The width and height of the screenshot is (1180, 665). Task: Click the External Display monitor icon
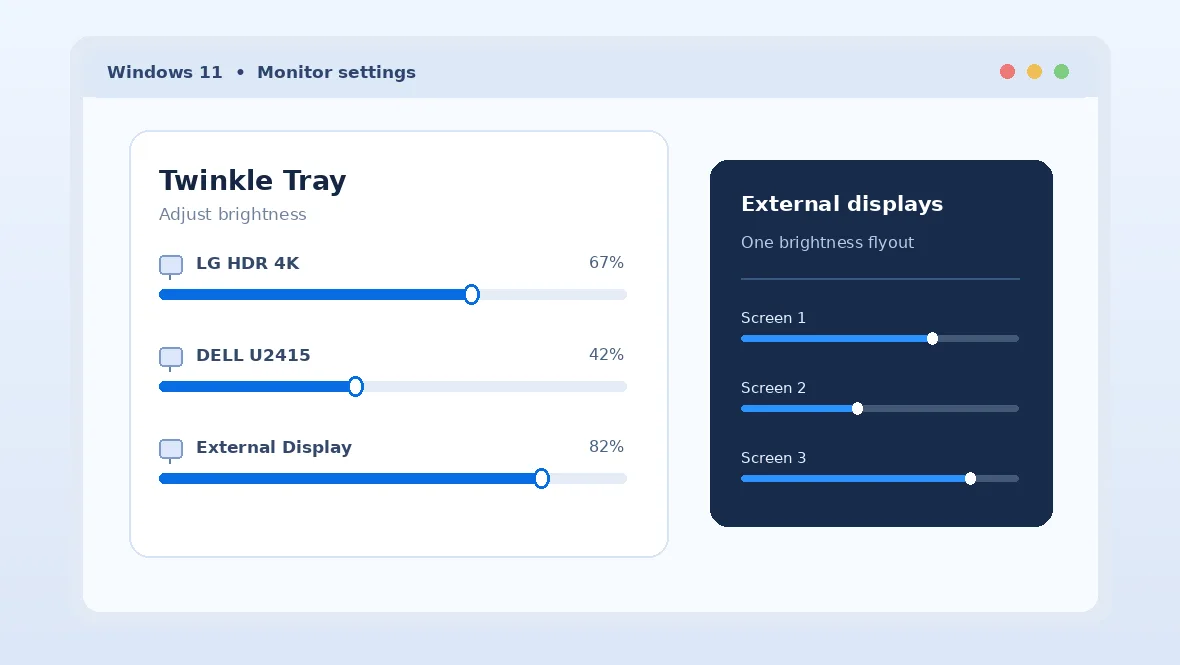click(x=171, y=450)
